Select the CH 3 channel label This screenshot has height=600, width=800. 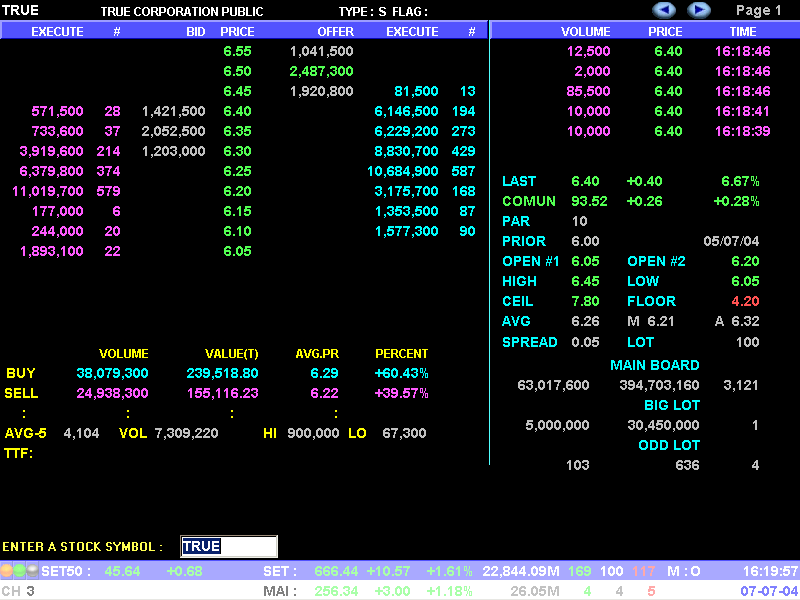coord(18,591)
